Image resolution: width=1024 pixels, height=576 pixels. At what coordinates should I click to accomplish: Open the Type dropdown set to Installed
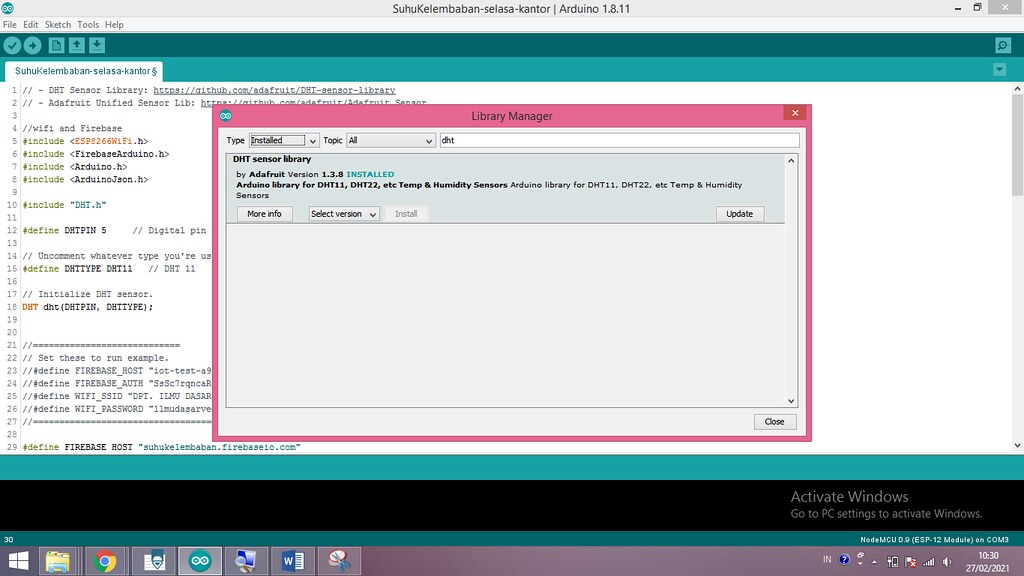pos(283,140)
